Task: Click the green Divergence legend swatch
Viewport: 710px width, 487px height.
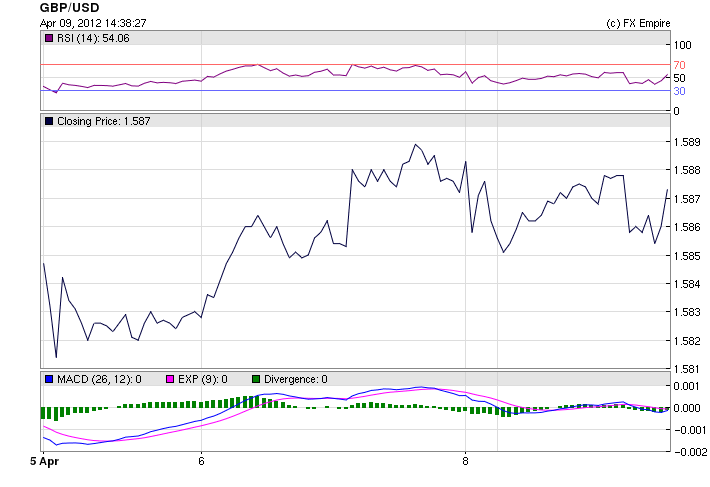Action: coord(256,379)
